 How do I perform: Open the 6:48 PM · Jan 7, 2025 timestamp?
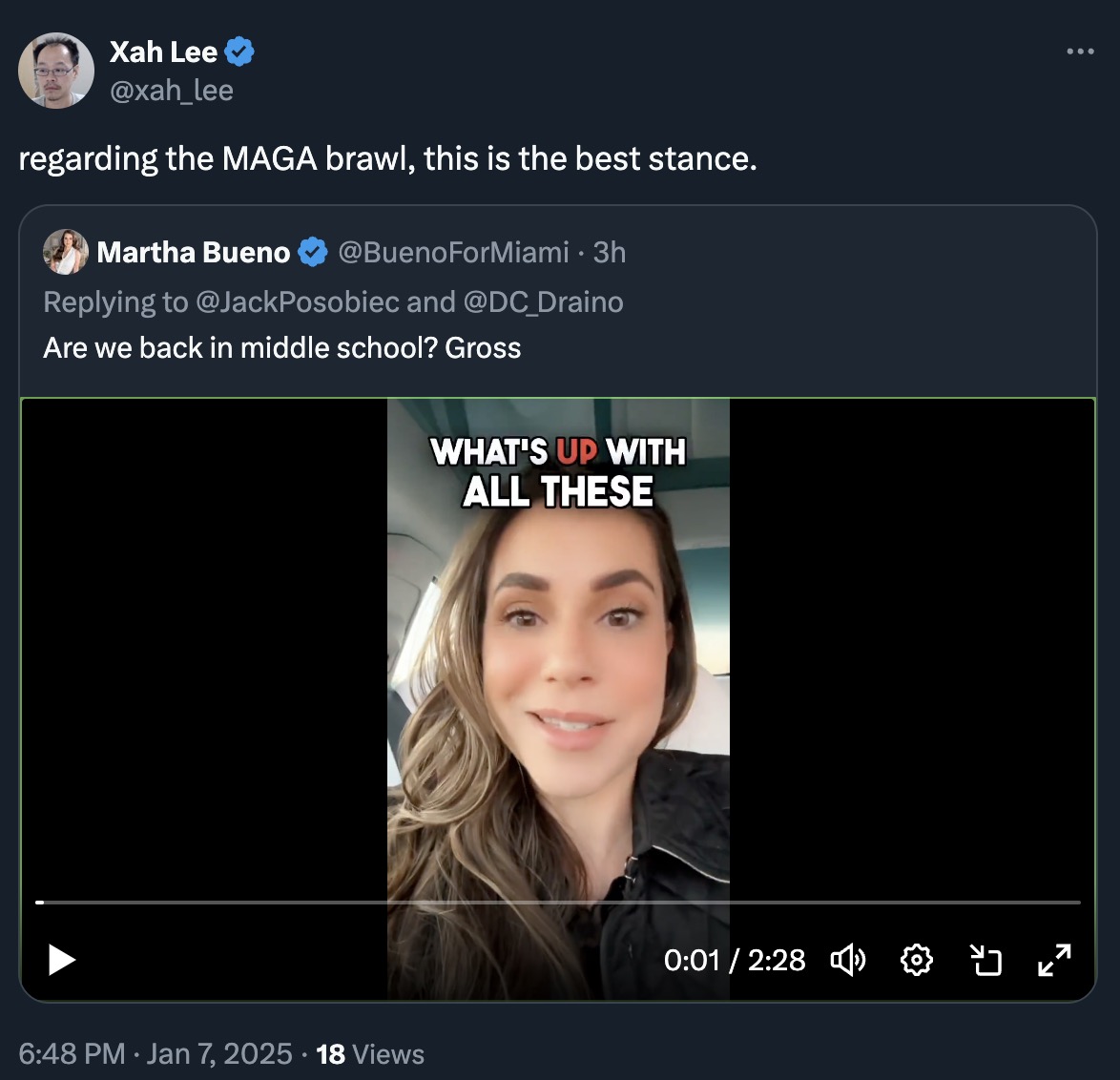[156, 1054]
